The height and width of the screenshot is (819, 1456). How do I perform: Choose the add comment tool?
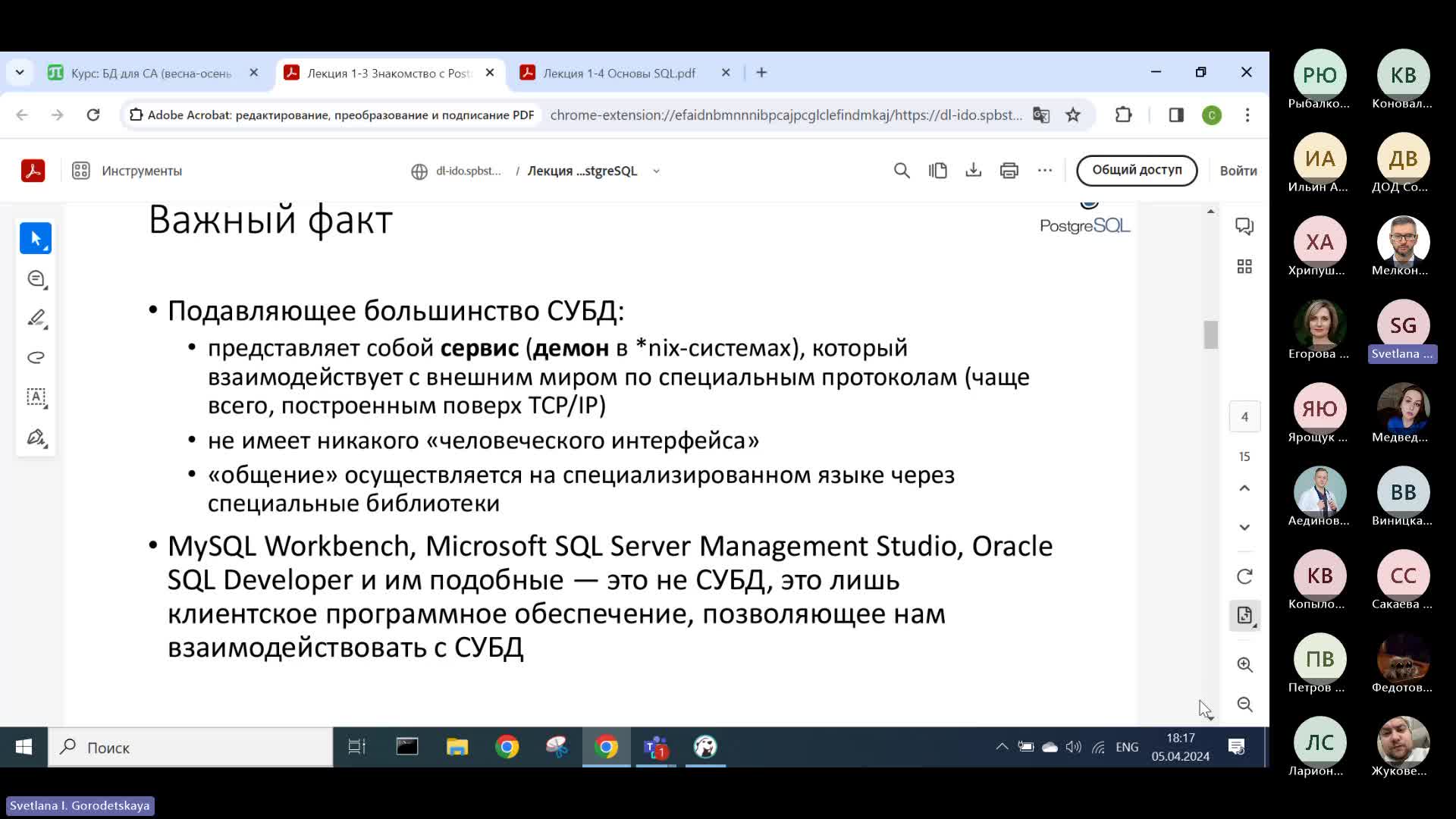click(36, 279)
